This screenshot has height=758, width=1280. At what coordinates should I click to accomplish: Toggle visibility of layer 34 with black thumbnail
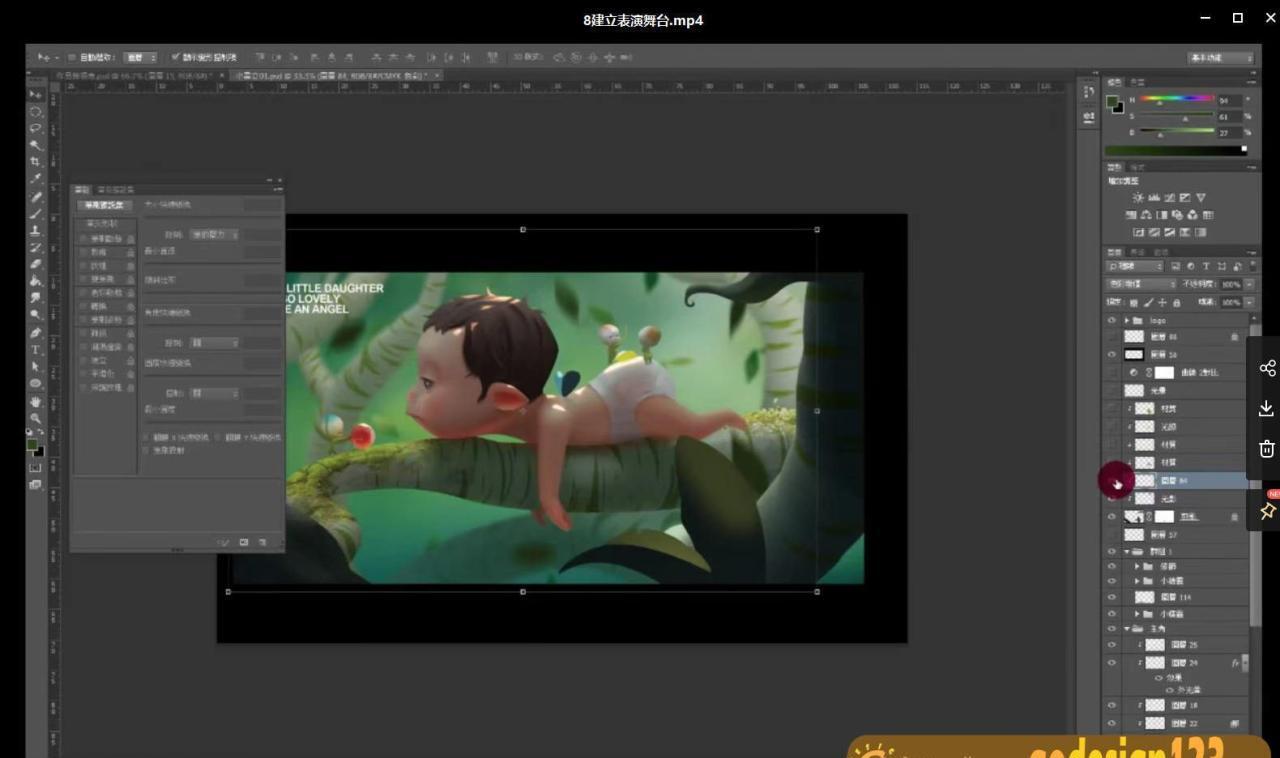point(1111,354)
